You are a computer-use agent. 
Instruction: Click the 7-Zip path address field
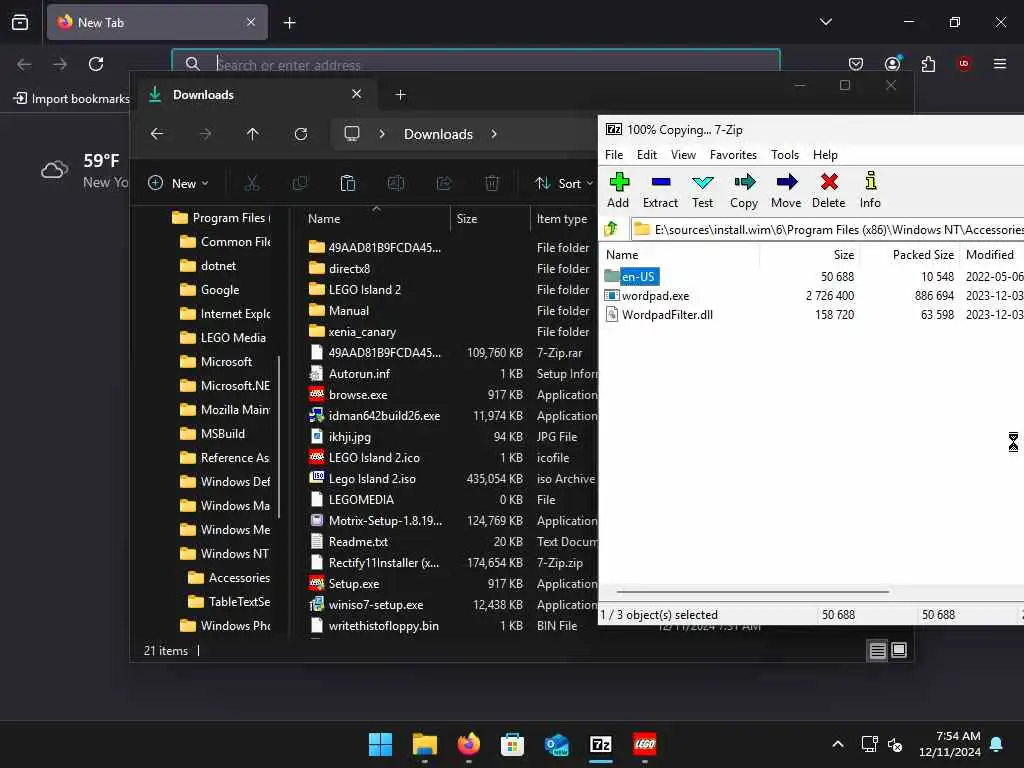(x=829, y=229)
